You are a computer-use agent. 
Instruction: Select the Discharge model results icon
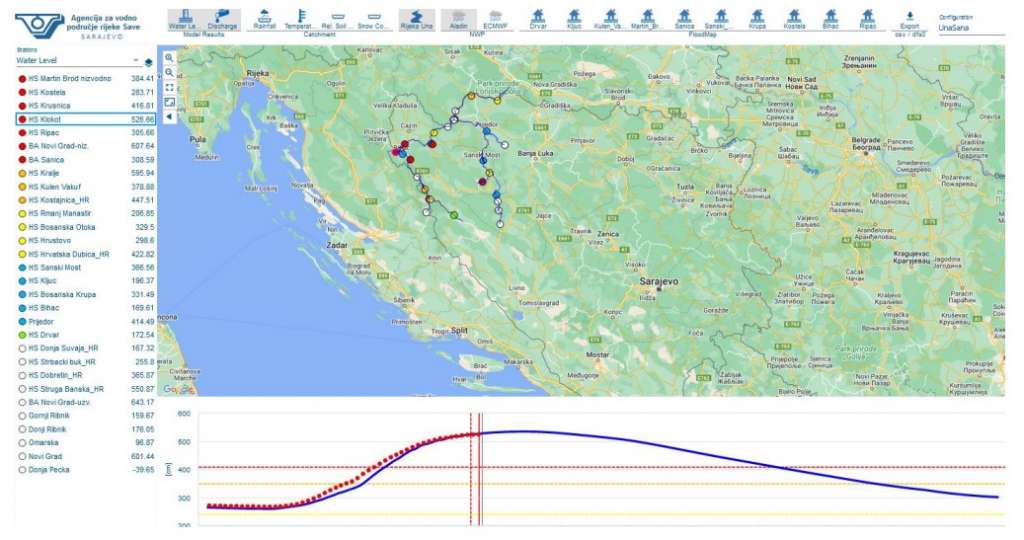point(222,19)
